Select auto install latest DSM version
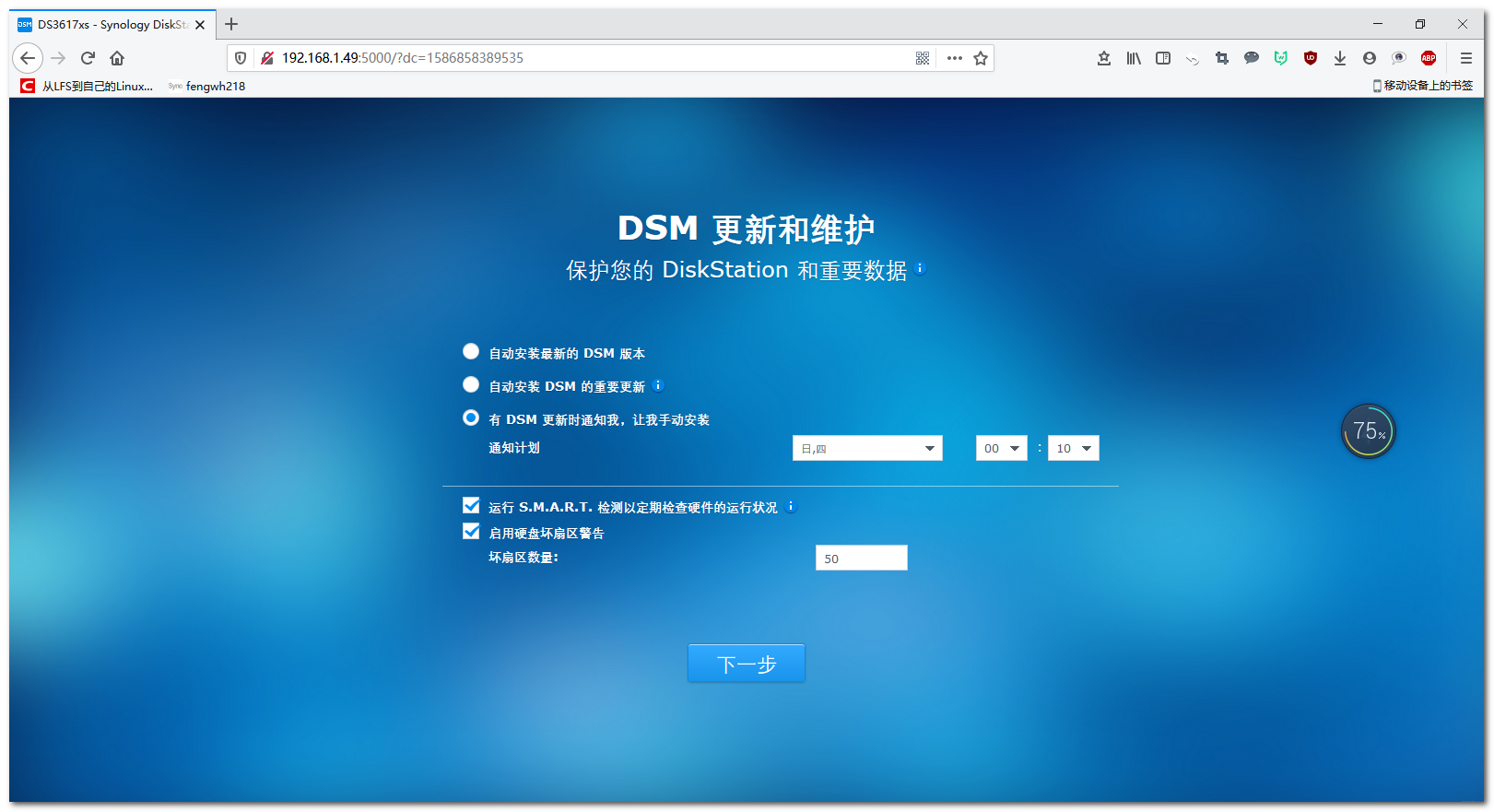 (x=471, y=351)
